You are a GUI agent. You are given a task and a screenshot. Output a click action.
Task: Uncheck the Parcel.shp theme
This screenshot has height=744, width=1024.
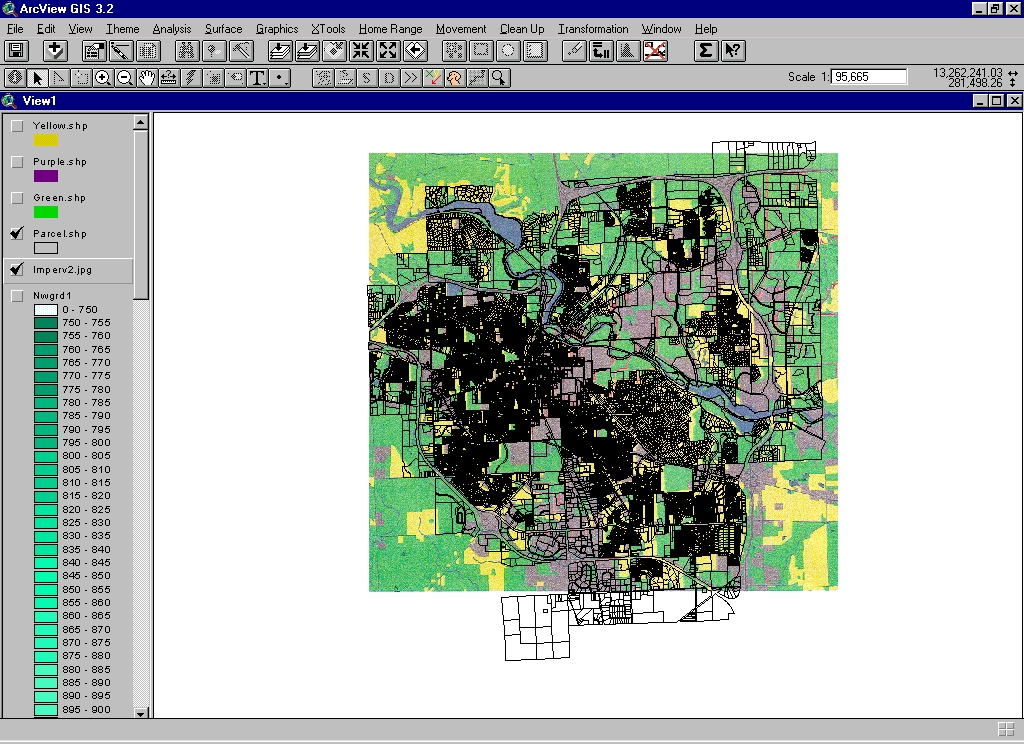(17, 234)
